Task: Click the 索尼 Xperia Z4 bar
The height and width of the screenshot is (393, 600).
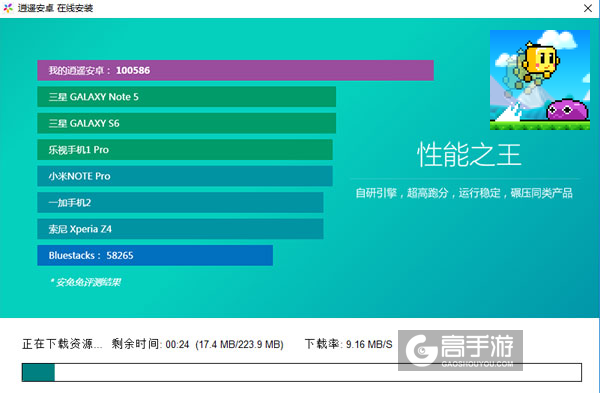Action: 180,229
